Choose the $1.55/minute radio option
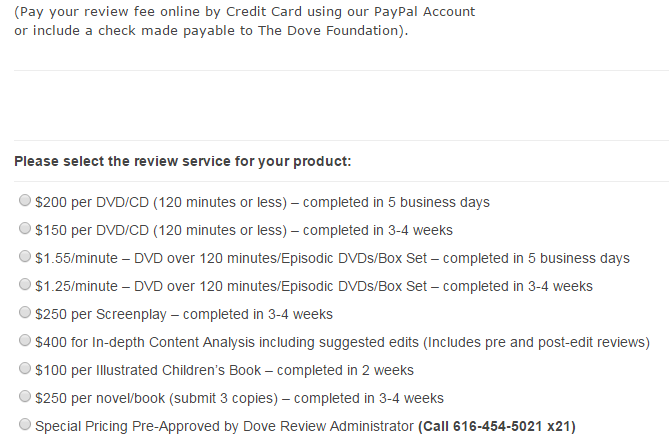 tap(25, 256)
